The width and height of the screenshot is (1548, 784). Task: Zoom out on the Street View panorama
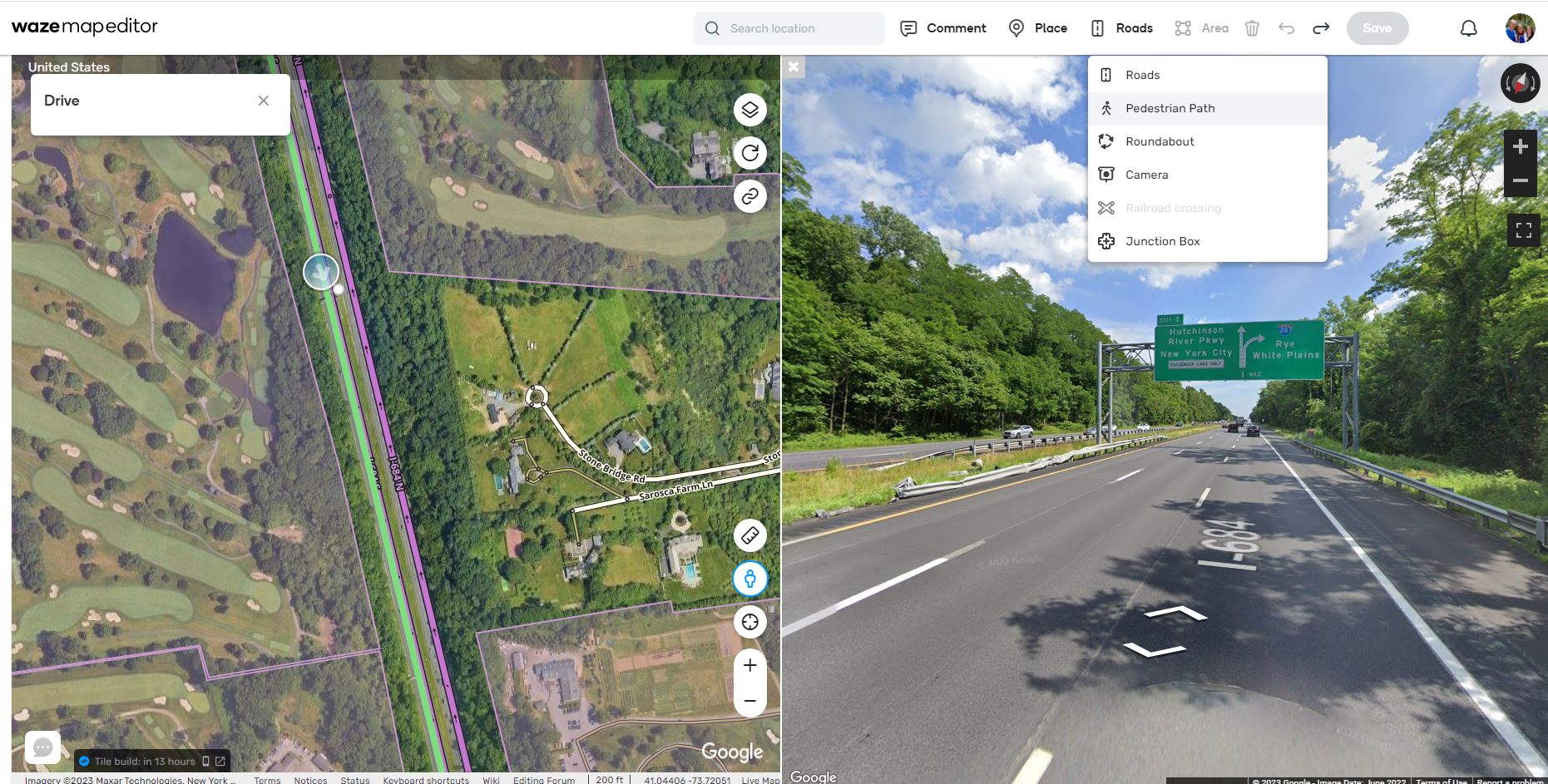point(1520,180)
